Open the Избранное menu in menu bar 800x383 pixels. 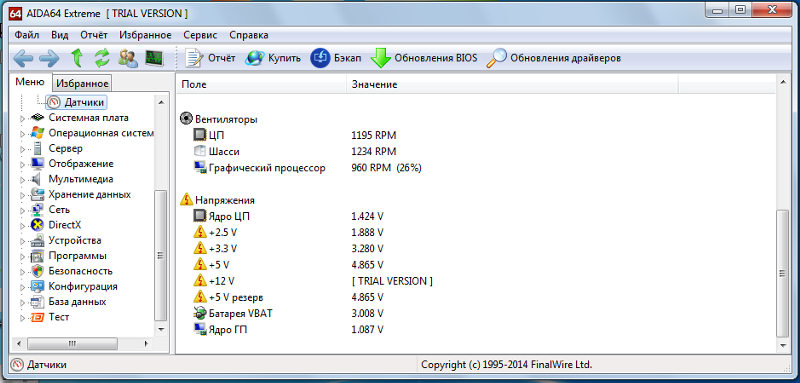pyautogui.click(x=145, y=35)
